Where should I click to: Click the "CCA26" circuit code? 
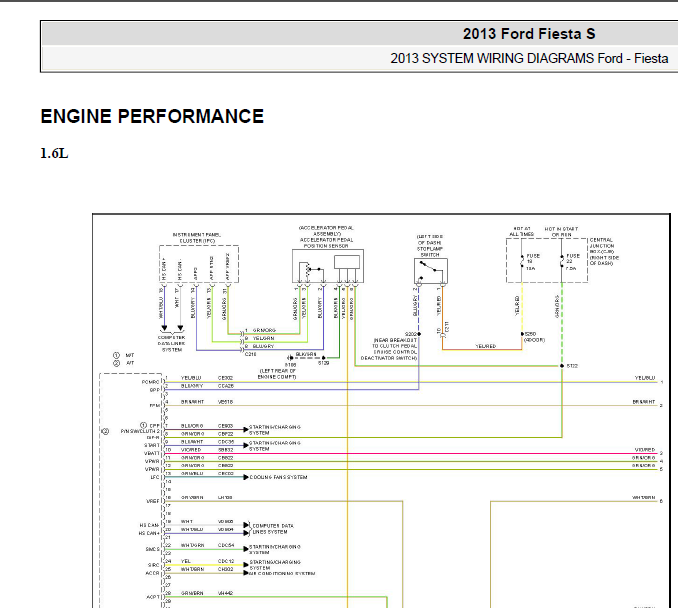click(226, 385)
